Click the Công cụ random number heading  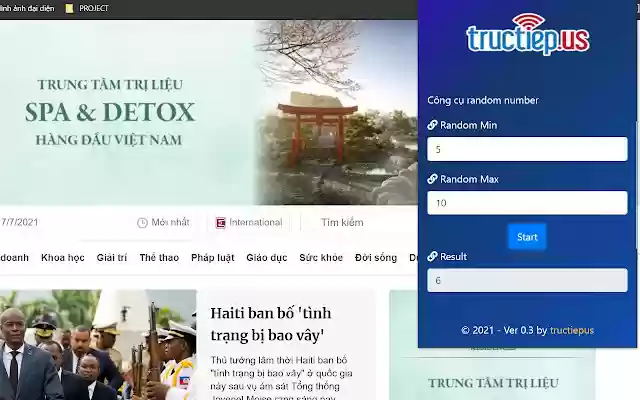click(x=483, y=100)
